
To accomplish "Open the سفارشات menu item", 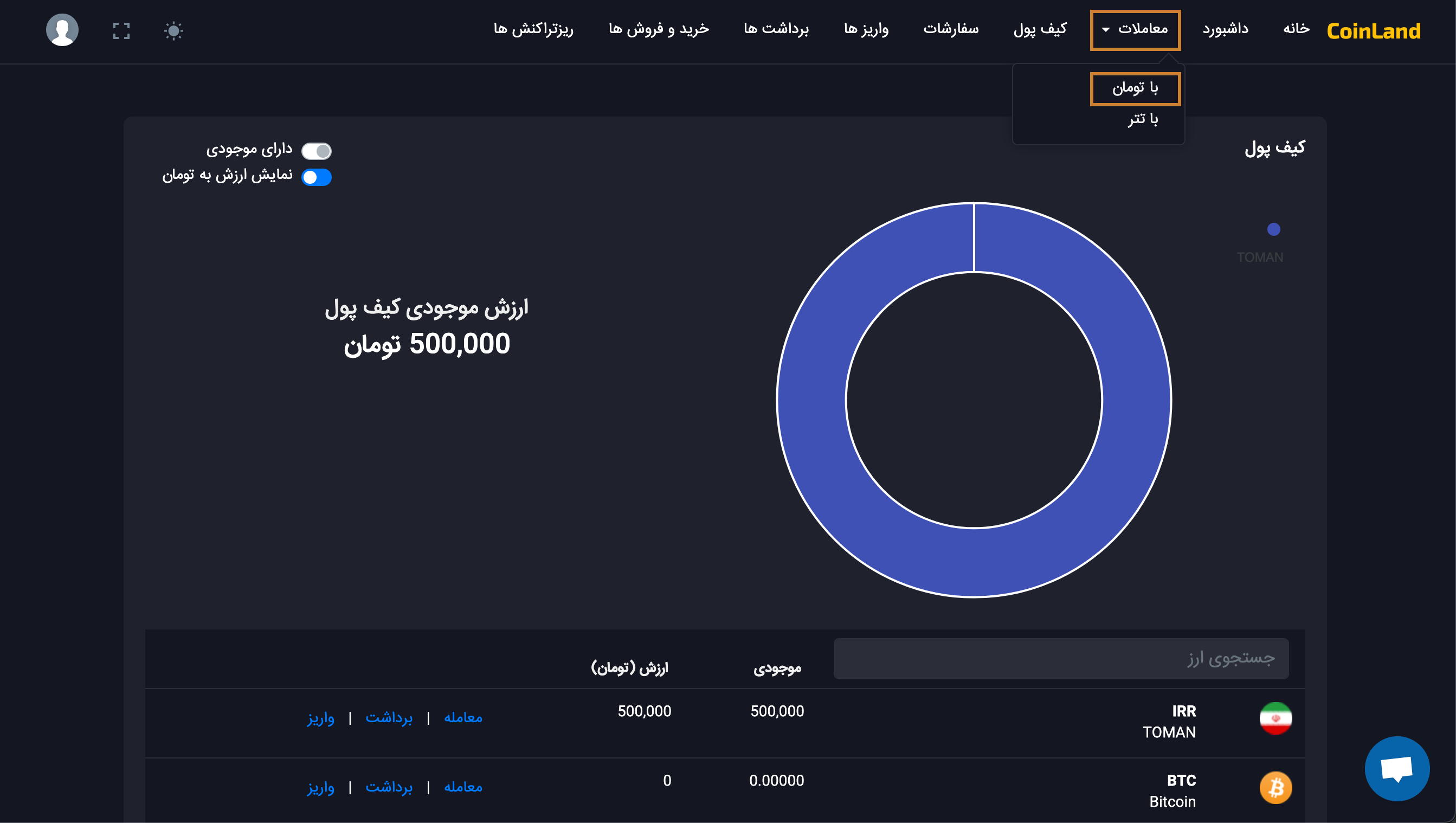I will tap(951, 29).
